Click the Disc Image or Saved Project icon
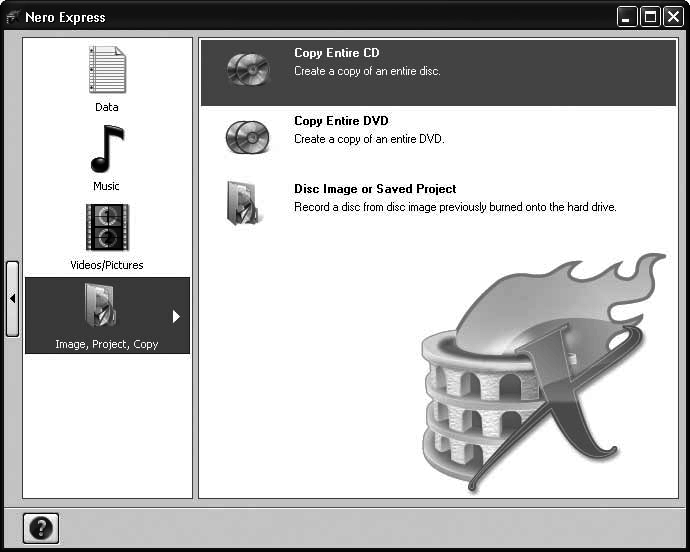Screen dimensions: 690x552 pyautogui.click(x=244, y=203)
